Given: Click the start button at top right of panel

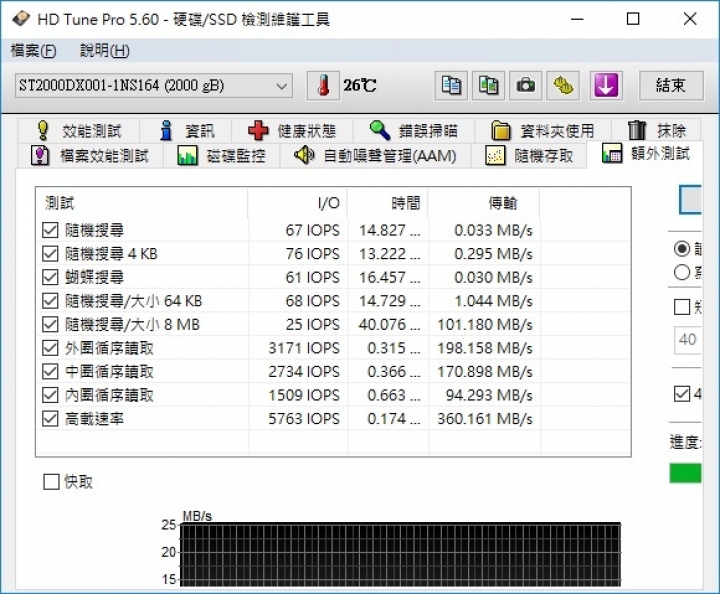Looking at the screenshot, I should (691, 200).
